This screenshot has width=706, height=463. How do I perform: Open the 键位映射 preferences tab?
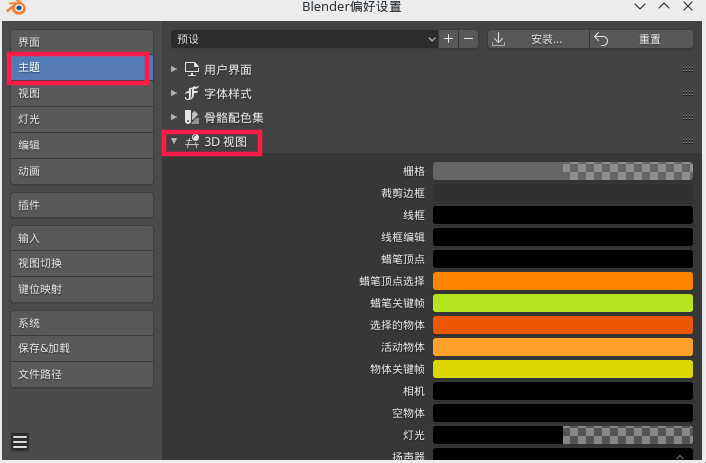tap(82, 290)
